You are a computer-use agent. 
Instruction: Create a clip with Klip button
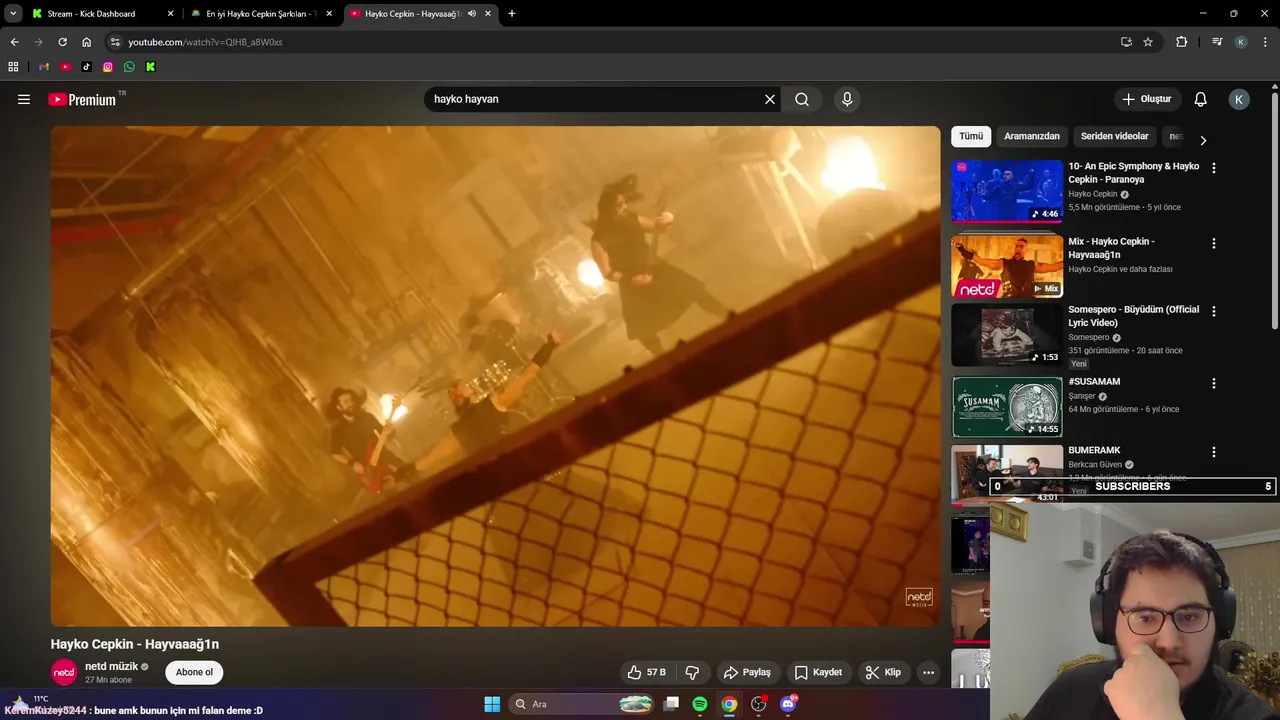click(x=883, y=672)
